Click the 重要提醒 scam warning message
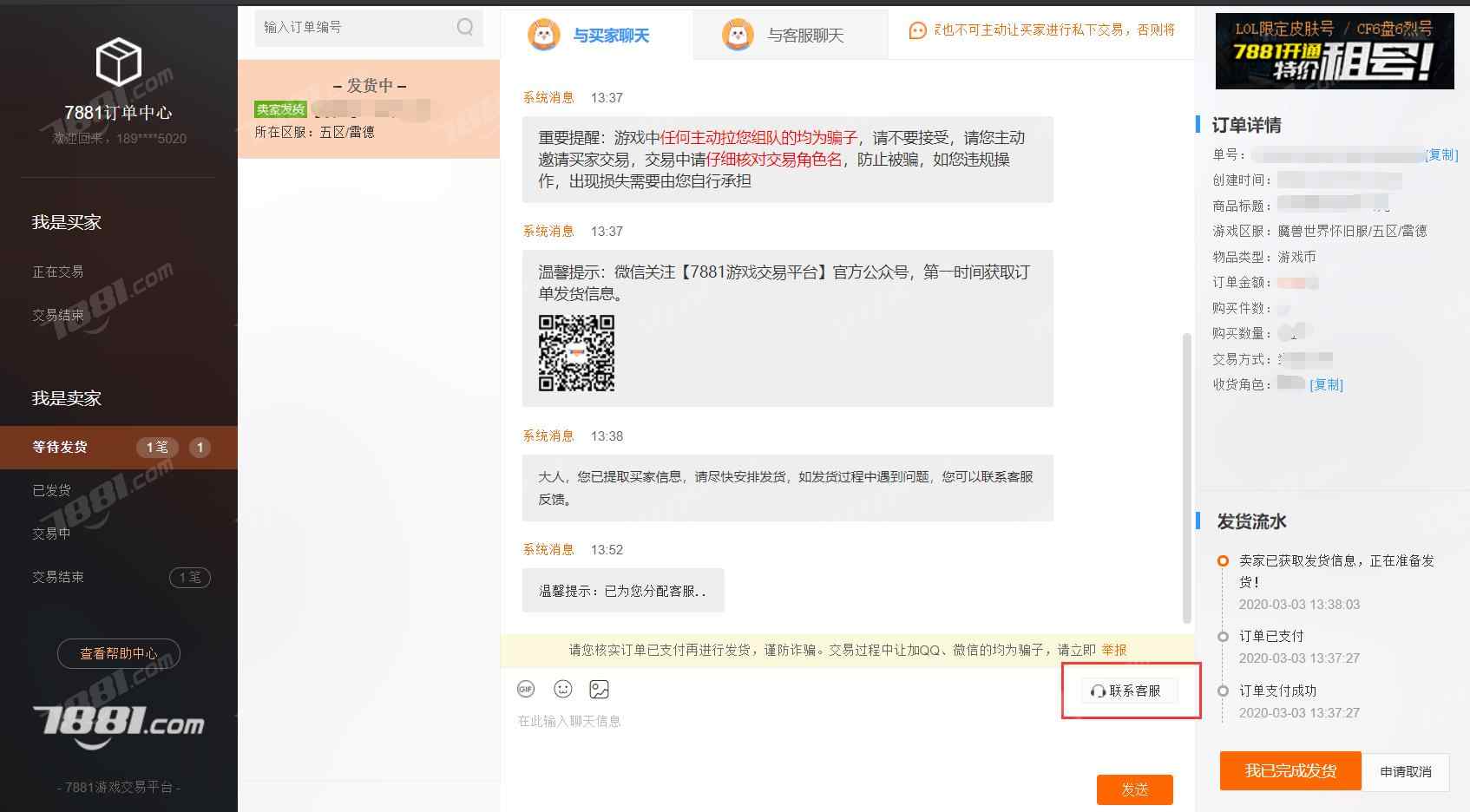The image size is (1470, 812). click(788, 160)
